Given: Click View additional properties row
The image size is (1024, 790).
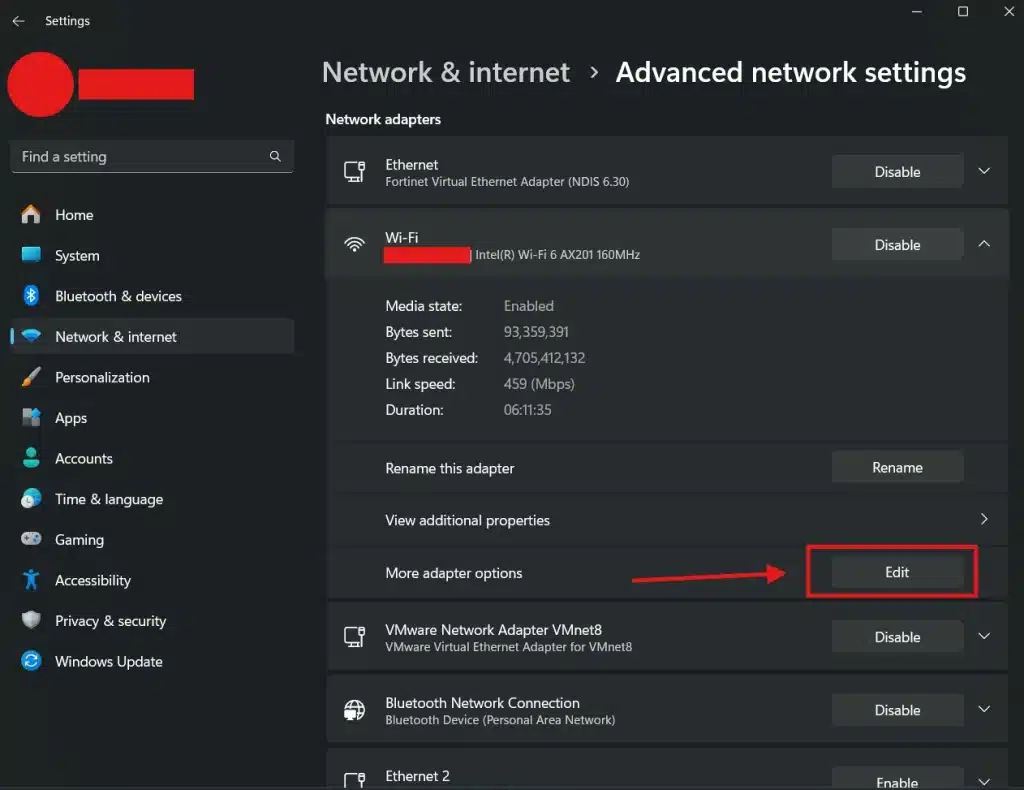Looking at the screenshot, I should pos(667,520).
